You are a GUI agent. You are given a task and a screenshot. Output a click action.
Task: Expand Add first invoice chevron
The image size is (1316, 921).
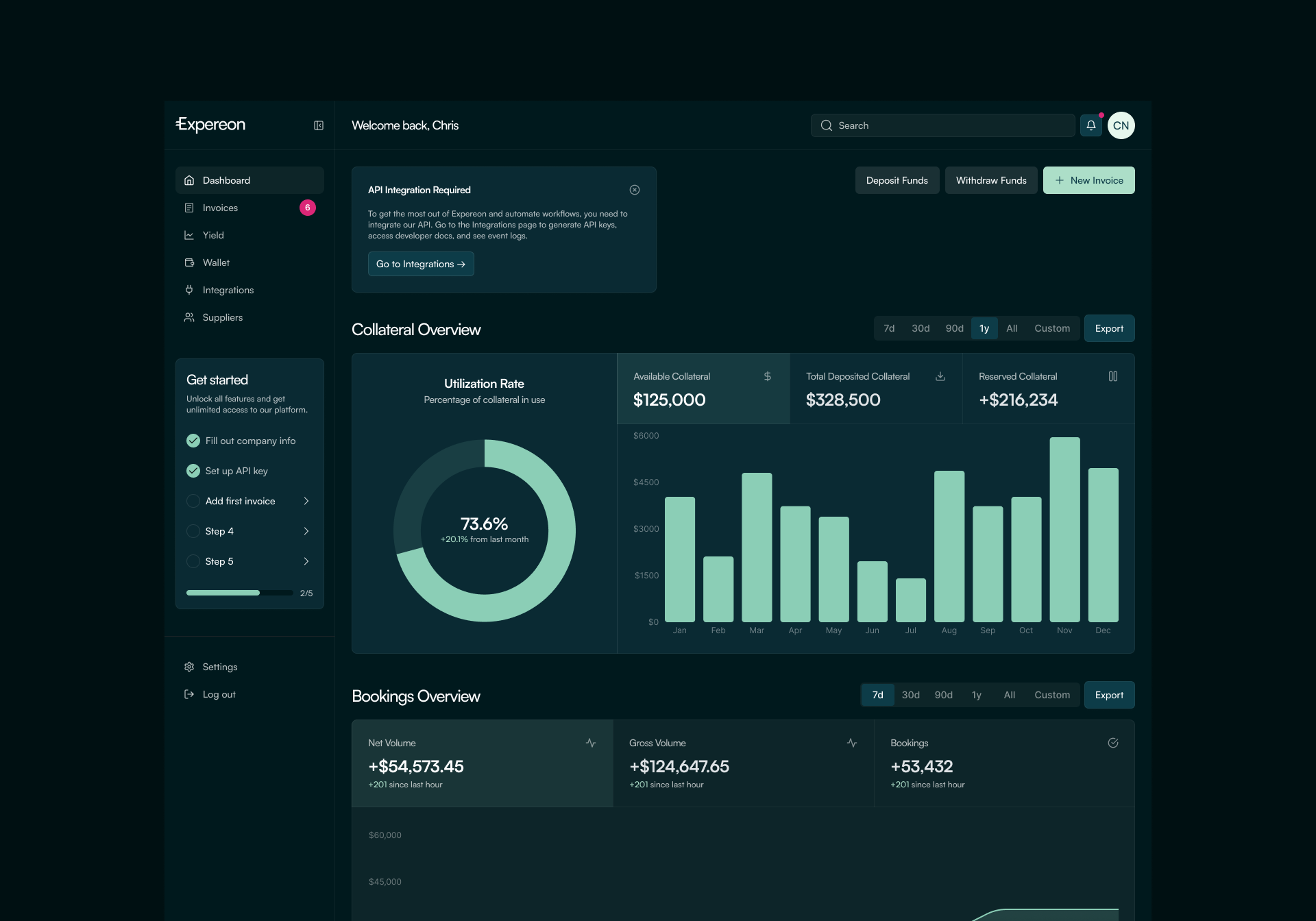coord(306,501)
